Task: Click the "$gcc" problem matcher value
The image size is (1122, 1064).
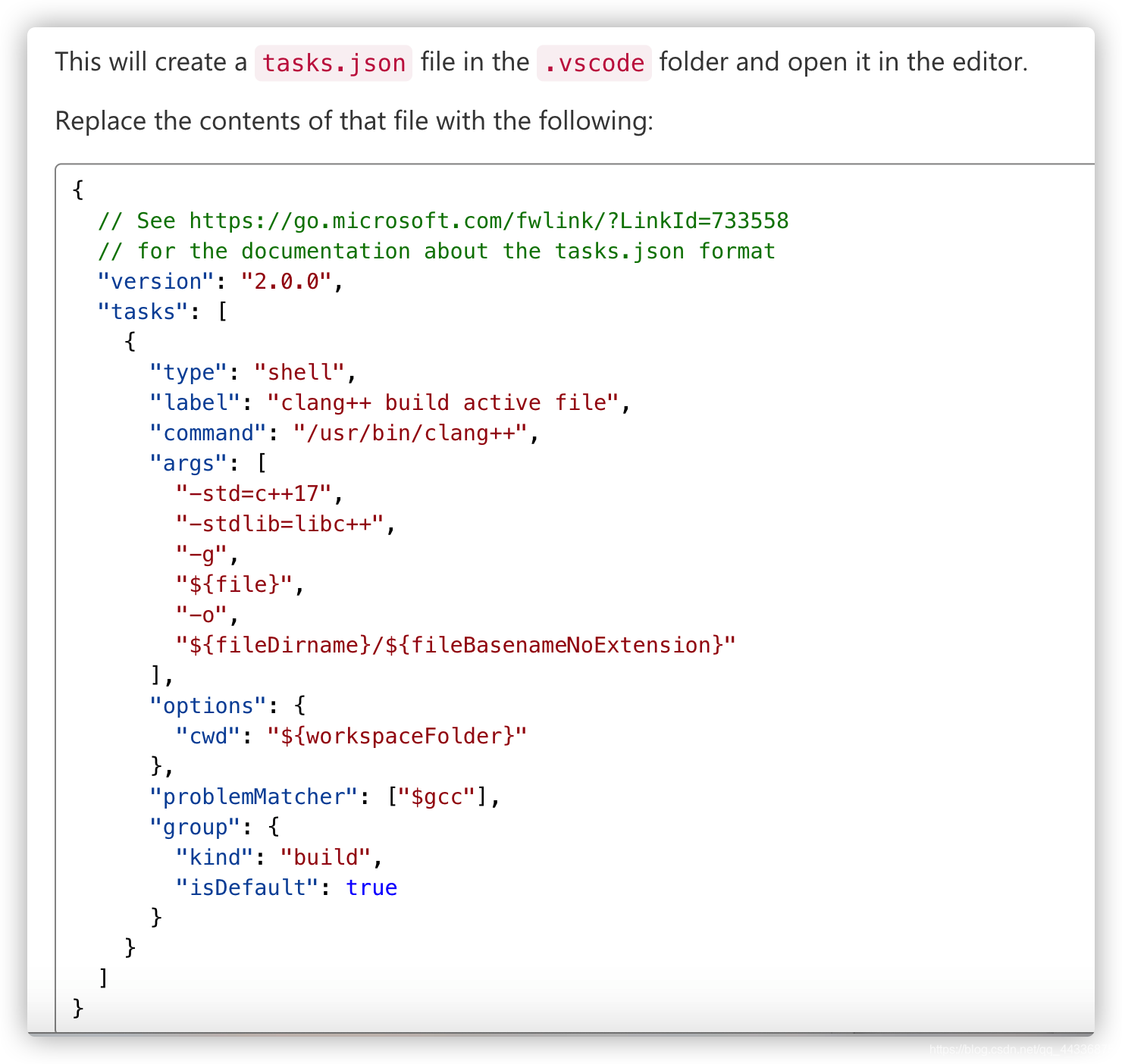Action: [437, 796]
